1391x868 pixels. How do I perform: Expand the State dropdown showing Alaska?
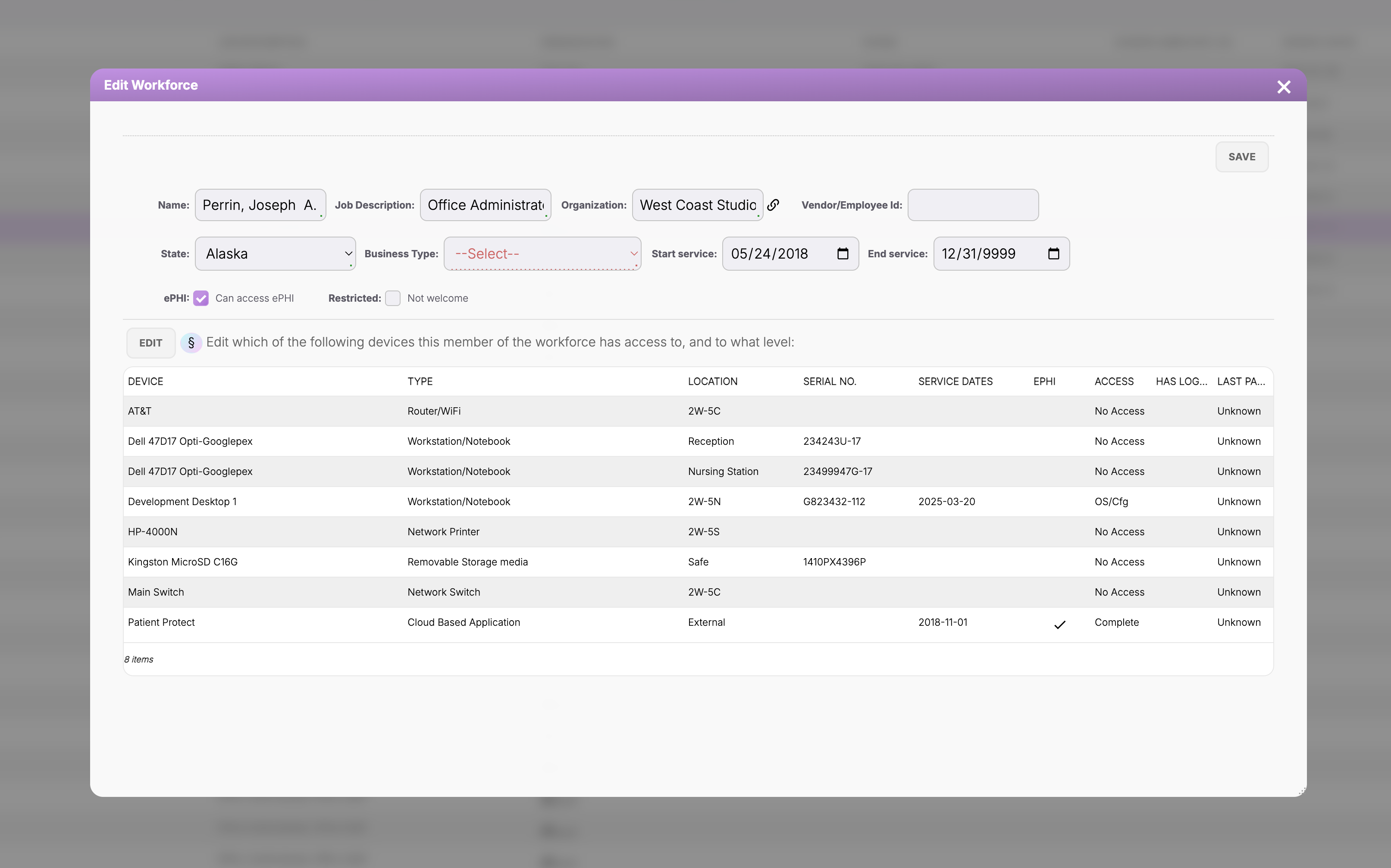point(275,254)
